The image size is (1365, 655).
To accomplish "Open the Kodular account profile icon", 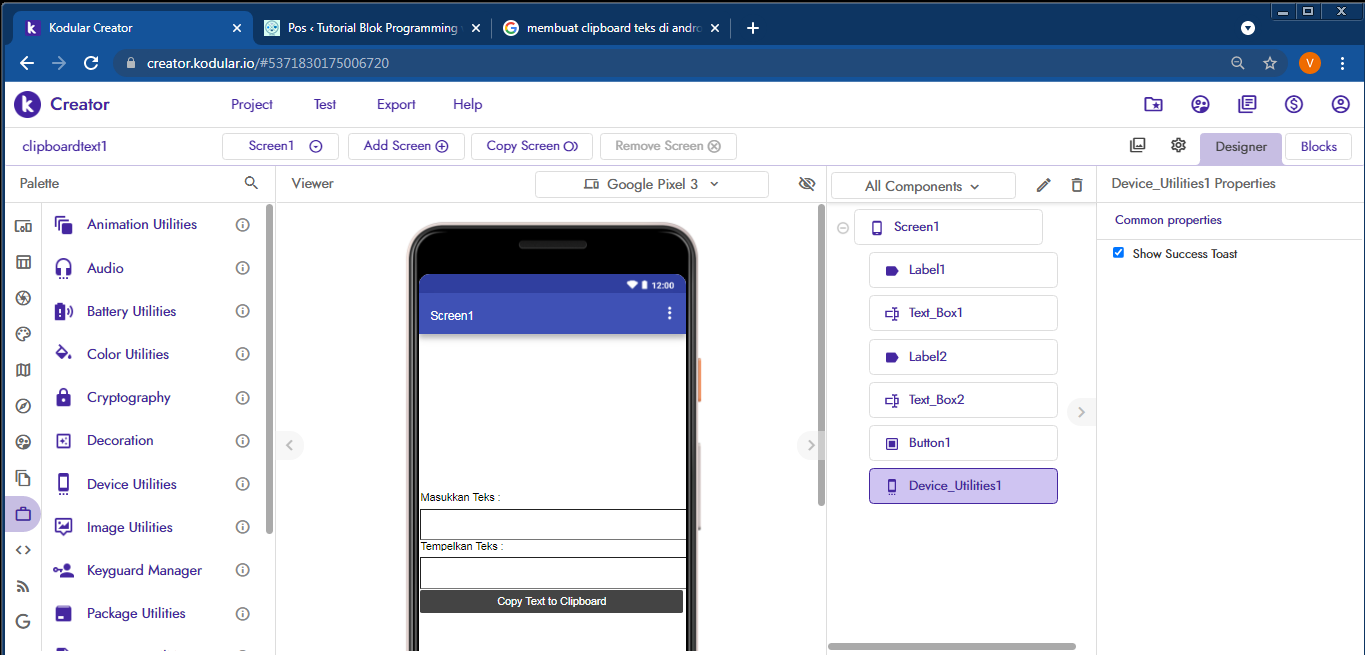I will tap(1340, 104).
